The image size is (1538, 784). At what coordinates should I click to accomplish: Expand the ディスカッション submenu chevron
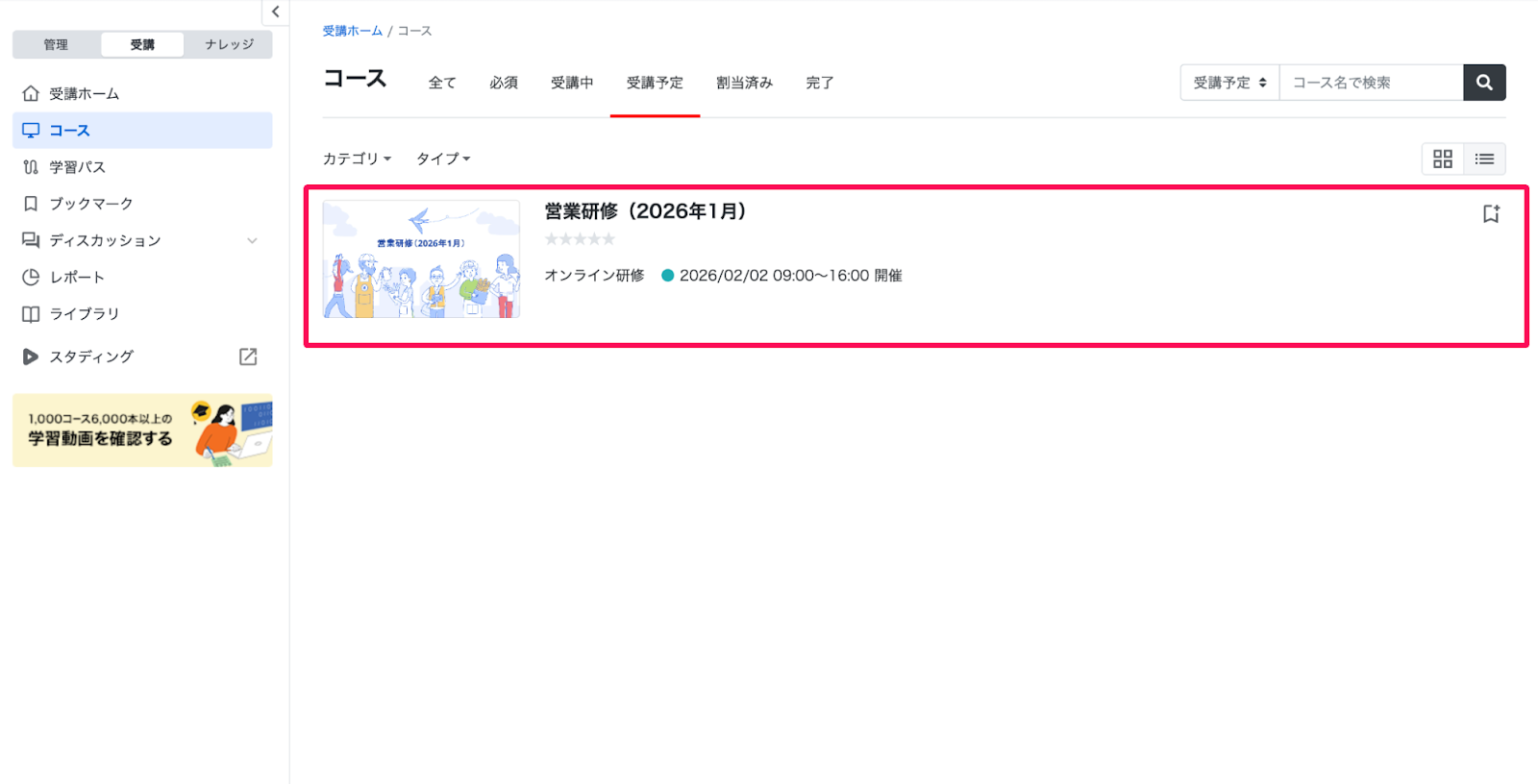tap(252, 240)
